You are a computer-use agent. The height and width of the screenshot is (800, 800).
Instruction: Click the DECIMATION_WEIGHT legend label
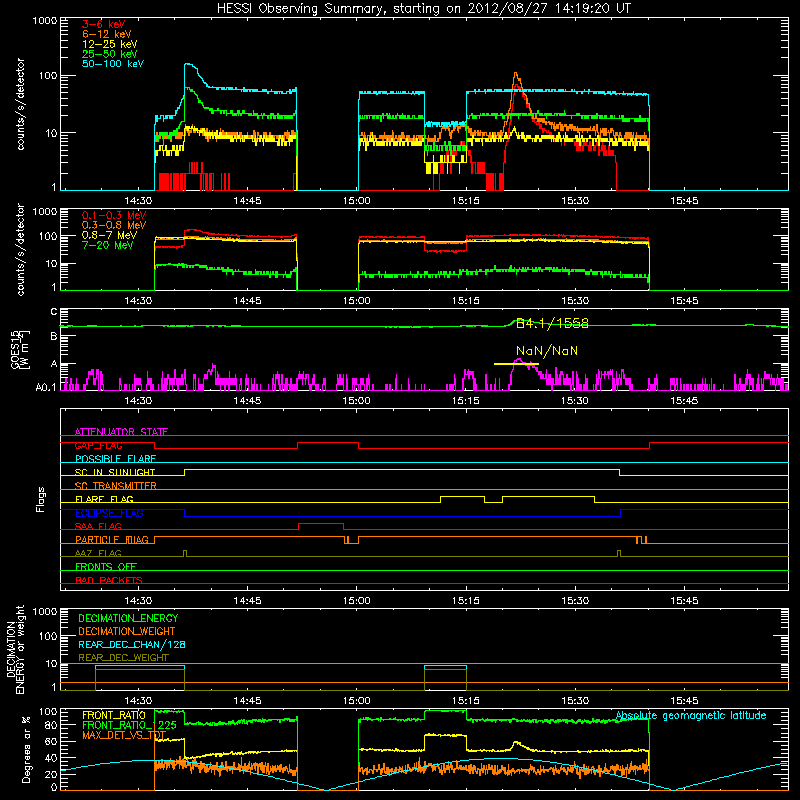(x=127, y=631)
